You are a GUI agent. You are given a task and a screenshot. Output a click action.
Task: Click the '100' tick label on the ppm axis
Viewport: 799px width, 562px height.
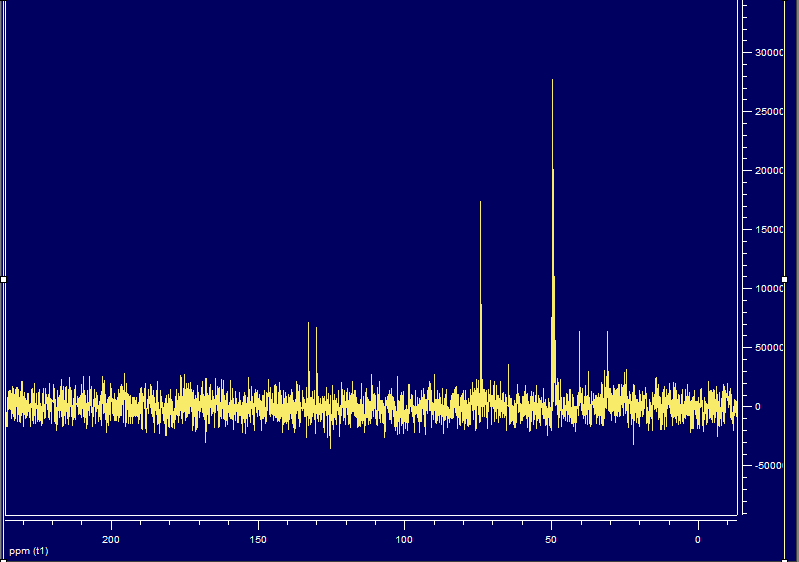pyautogui.click(x=404, y=540)
